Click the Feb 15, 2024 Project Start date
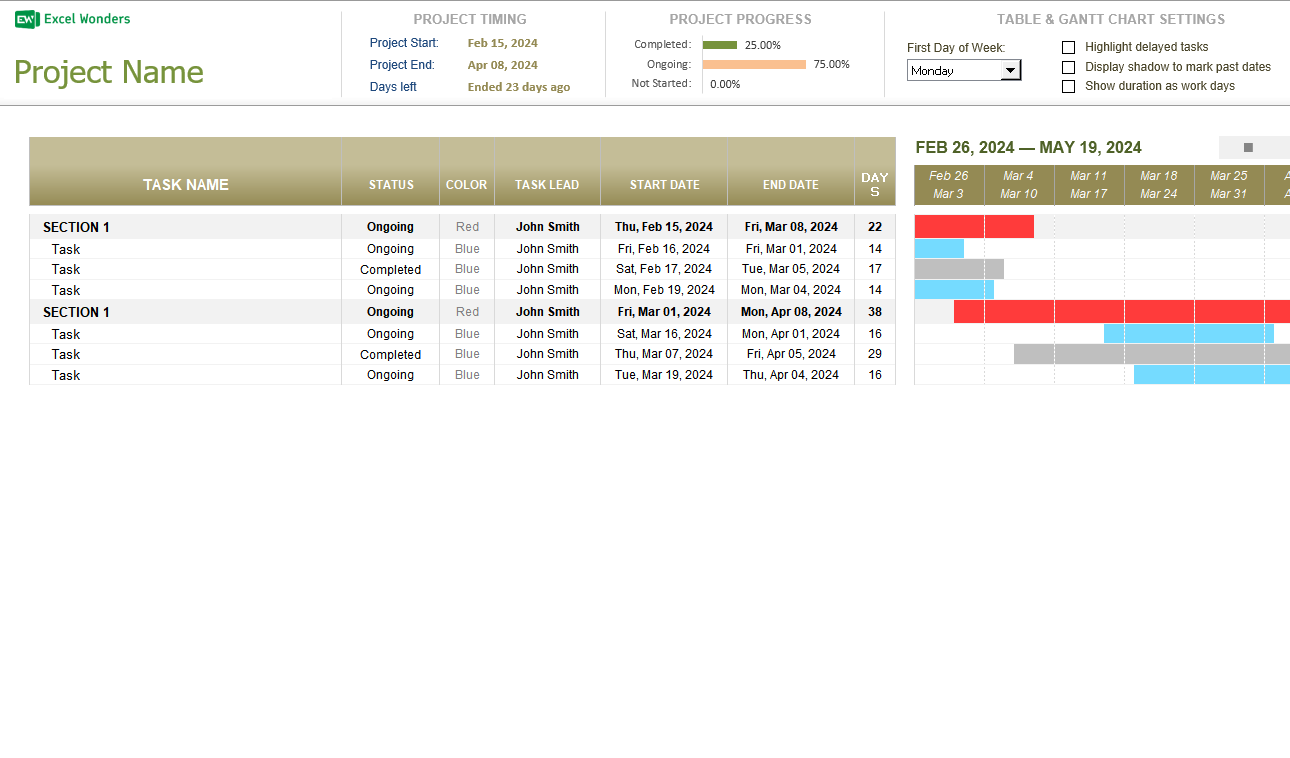 point(503,43)
